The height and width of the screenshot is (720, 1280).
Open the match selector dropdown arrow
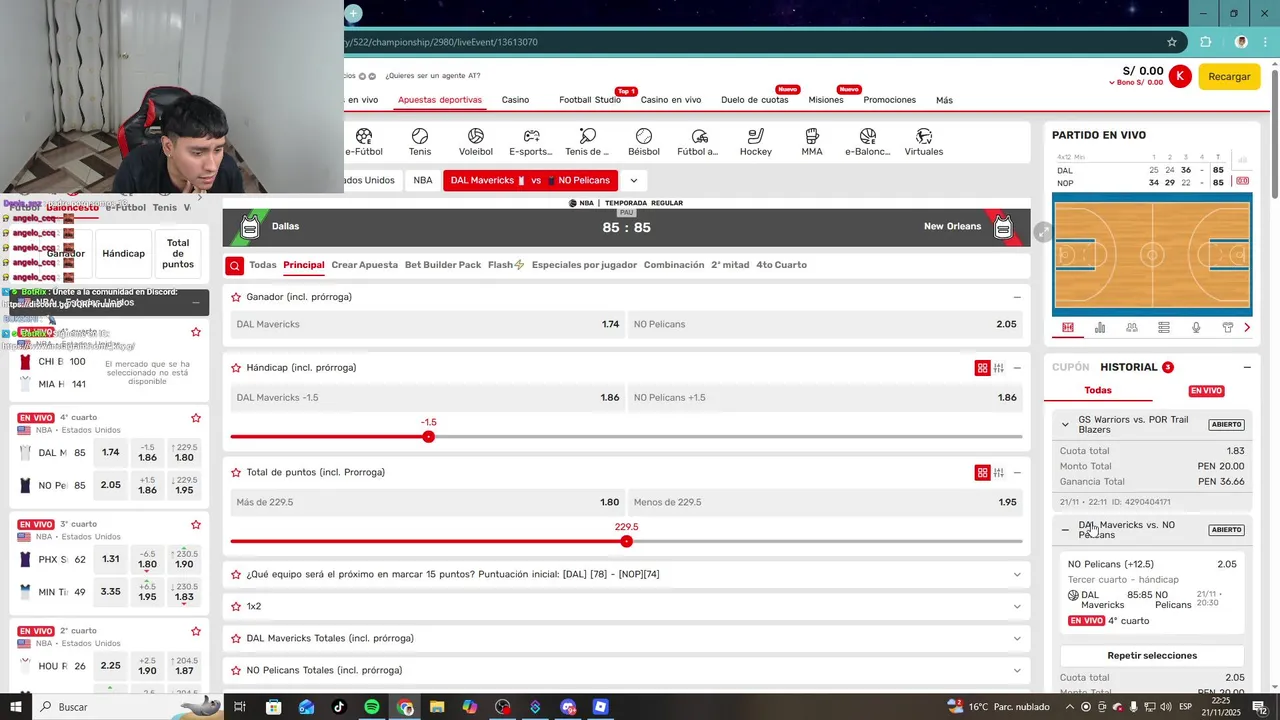click(633, 181)
